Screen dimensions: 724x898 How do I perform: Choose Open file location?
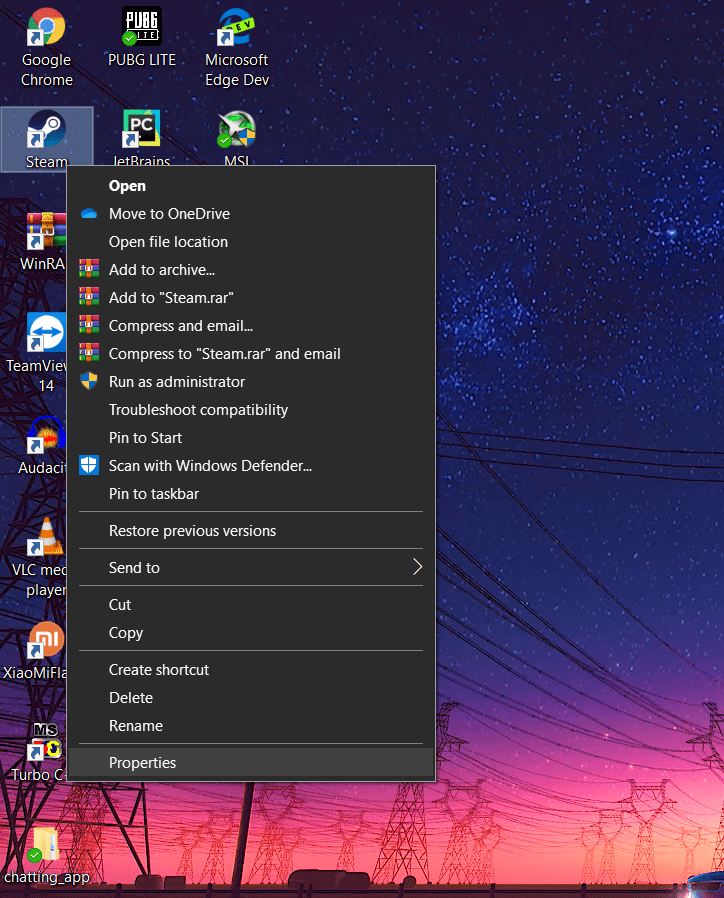(251, 242)
